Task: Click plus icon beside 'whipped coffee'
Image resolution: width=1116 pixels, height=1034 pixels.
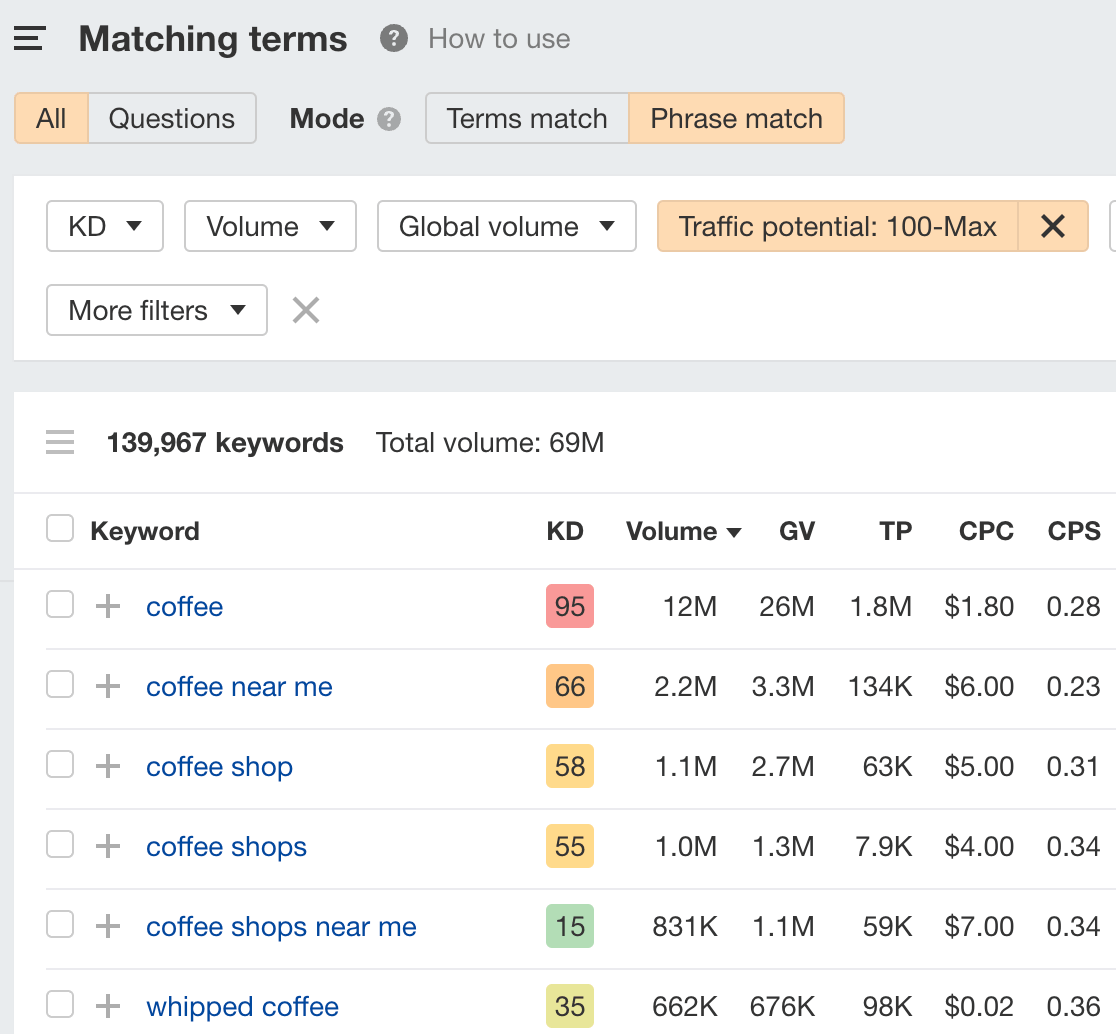Action: [x=106, y=1006]
